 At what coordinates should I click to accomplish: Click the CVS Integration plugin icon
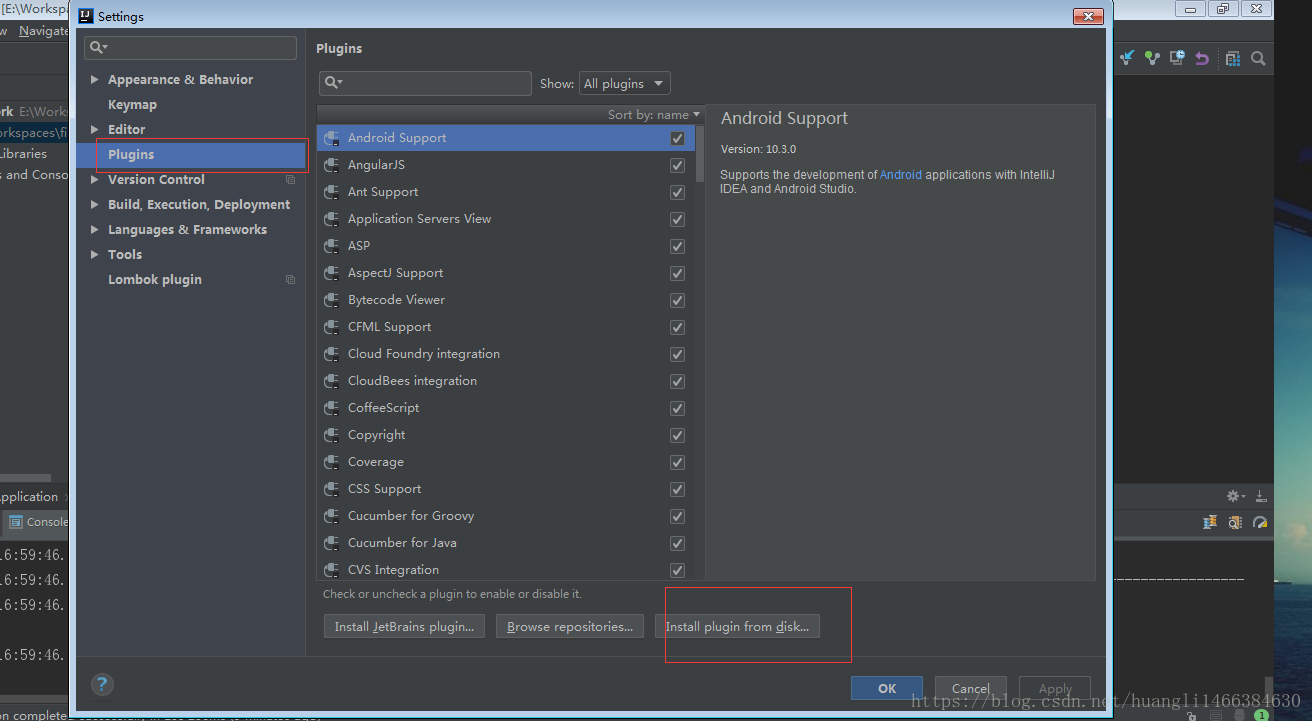click(x=332, y=570)
